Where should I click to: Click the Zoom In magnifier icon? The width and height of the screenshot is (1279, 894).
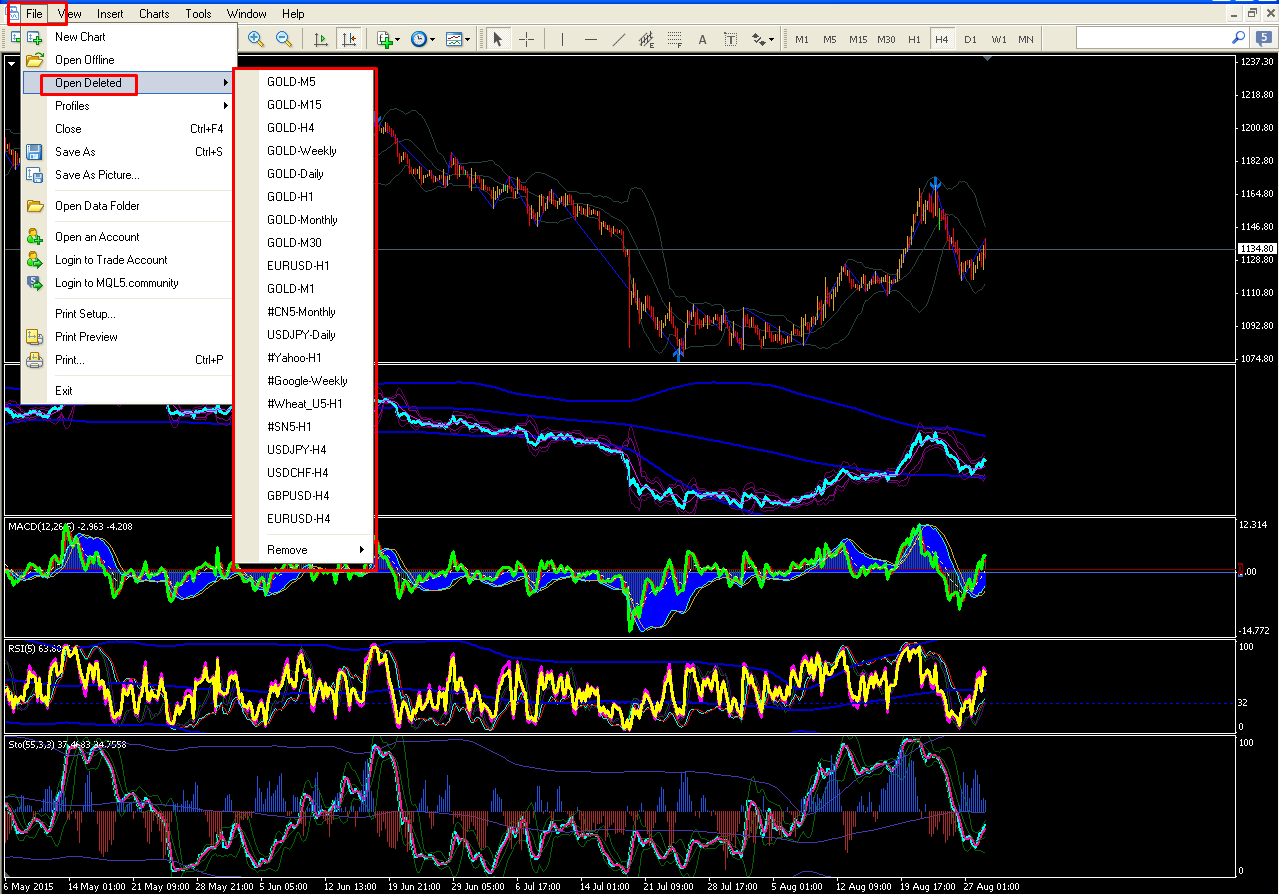(256, 39)
